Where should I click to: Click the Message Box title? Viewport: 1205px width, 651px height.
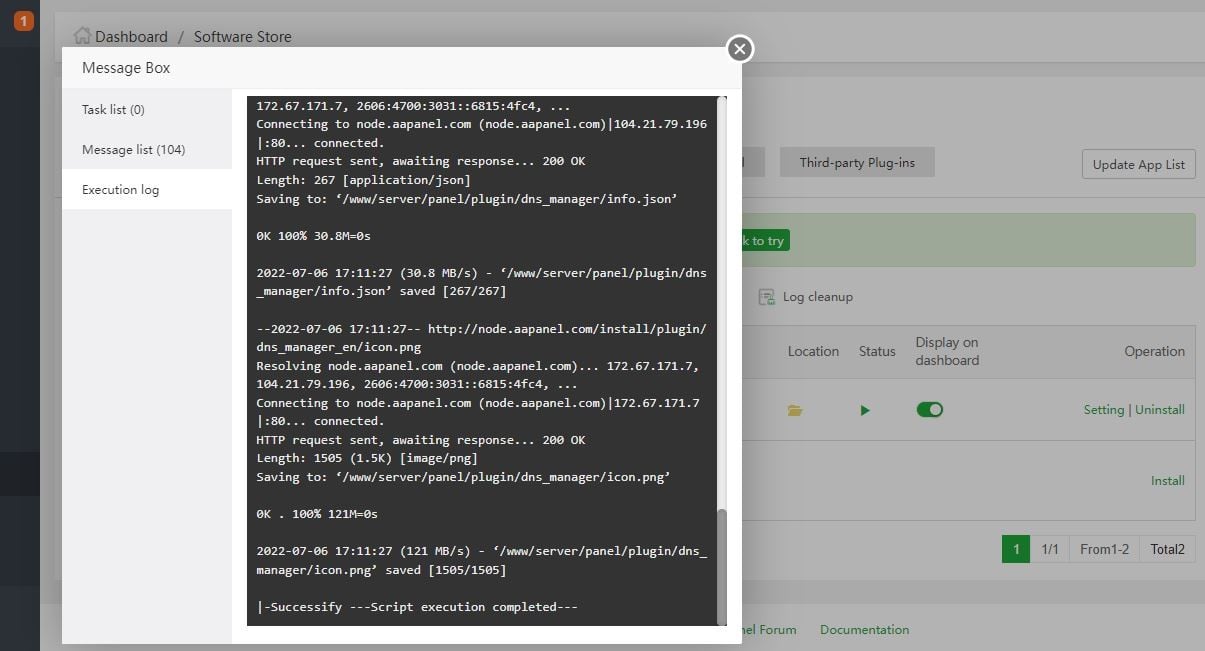[126, 68]
